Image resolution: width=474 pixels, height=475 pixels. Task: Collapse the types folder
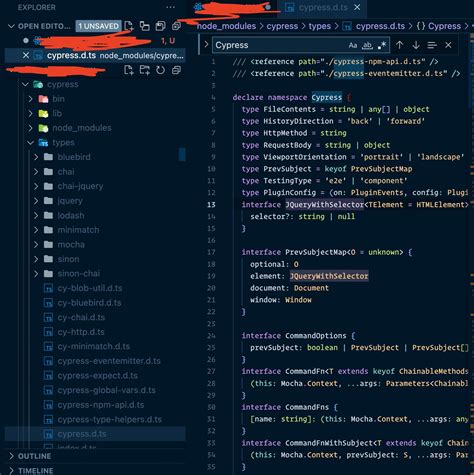coord(31,143)
